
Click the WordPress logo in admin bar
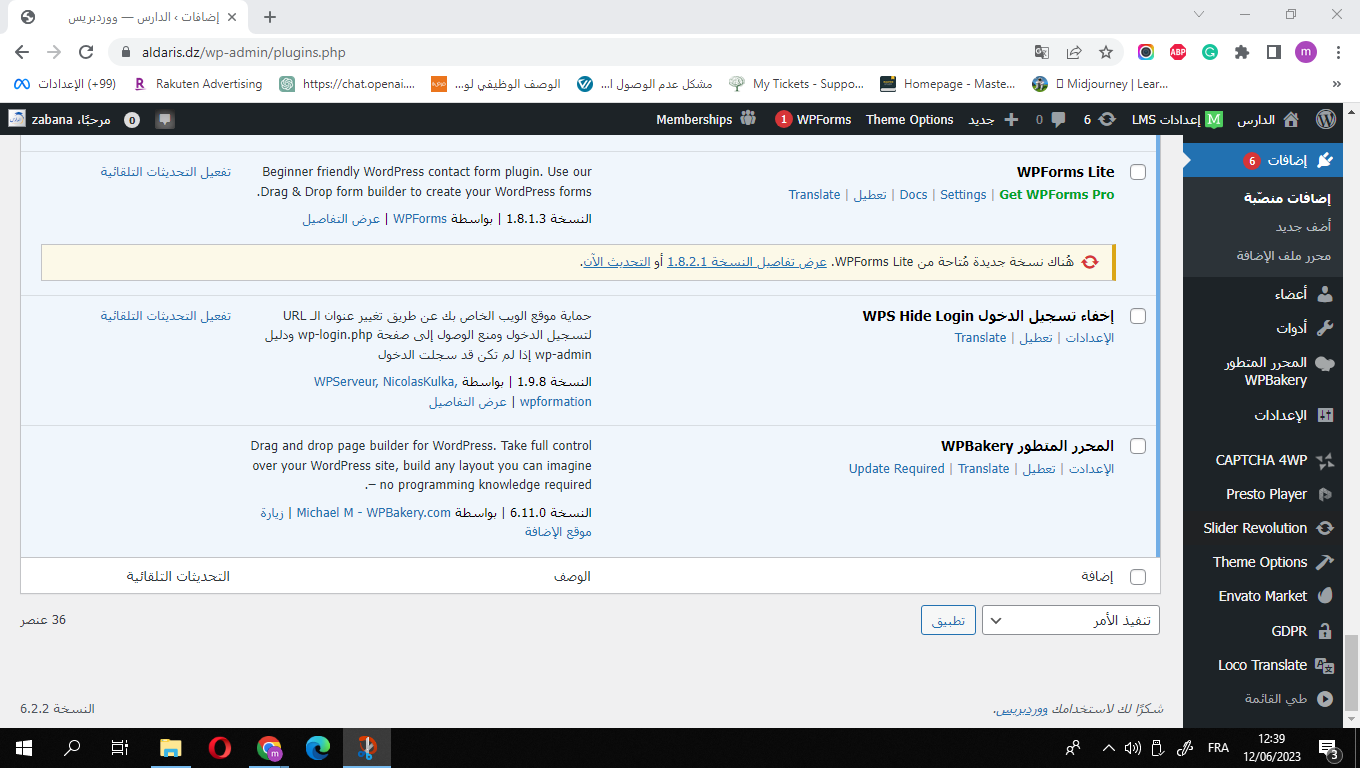[x=1326, y=119]
